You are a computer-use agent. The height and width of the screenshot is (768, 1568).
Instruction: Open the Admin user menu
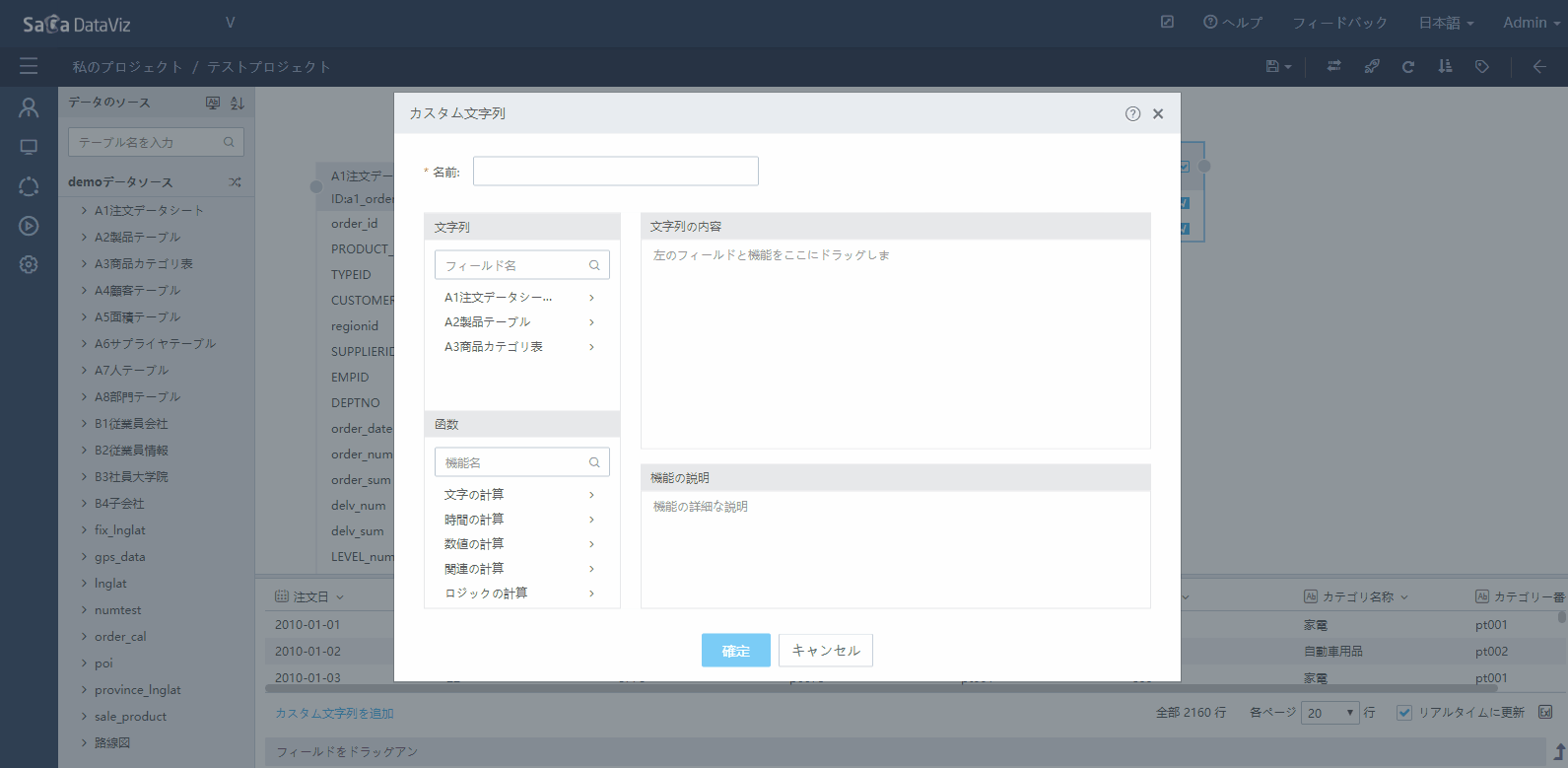click(1531, 23)
